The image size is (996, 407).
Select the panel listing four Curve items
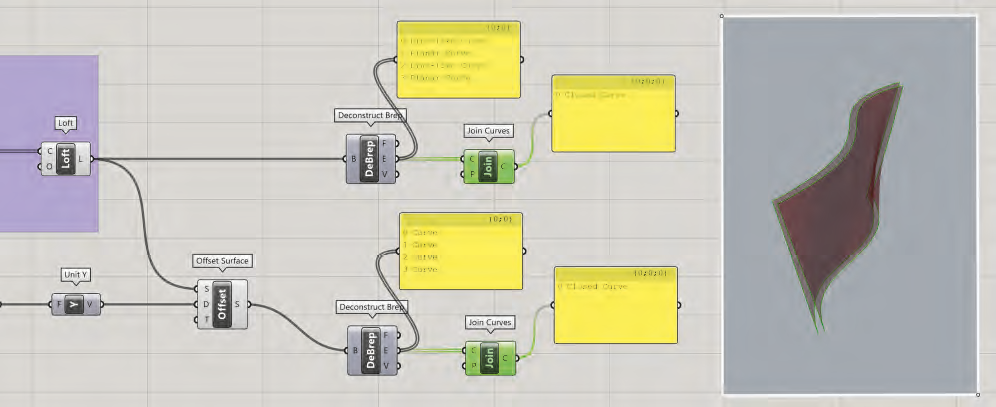[x=461, y=251]
